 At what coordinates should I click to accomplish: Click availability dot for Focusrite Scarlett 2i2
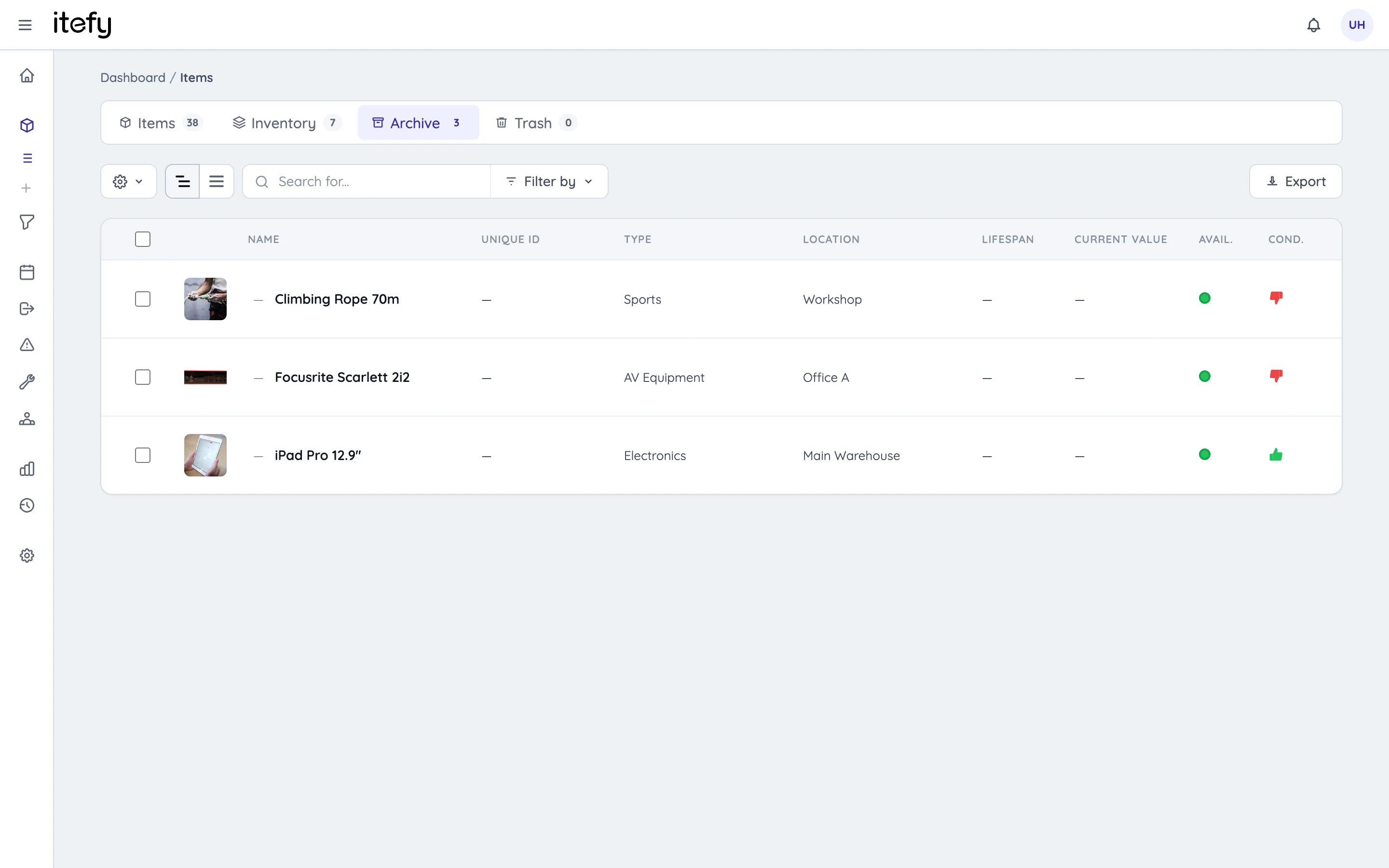(1205, 376)
